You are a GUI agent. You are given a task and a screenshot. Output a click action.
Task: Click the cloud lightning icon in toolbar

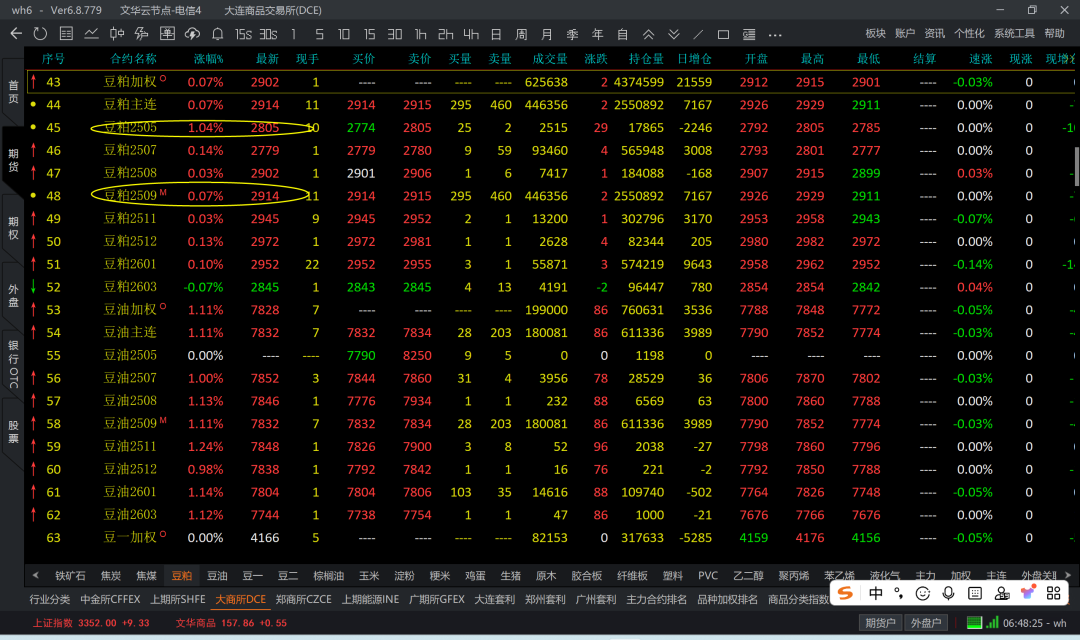coord(192,33)
